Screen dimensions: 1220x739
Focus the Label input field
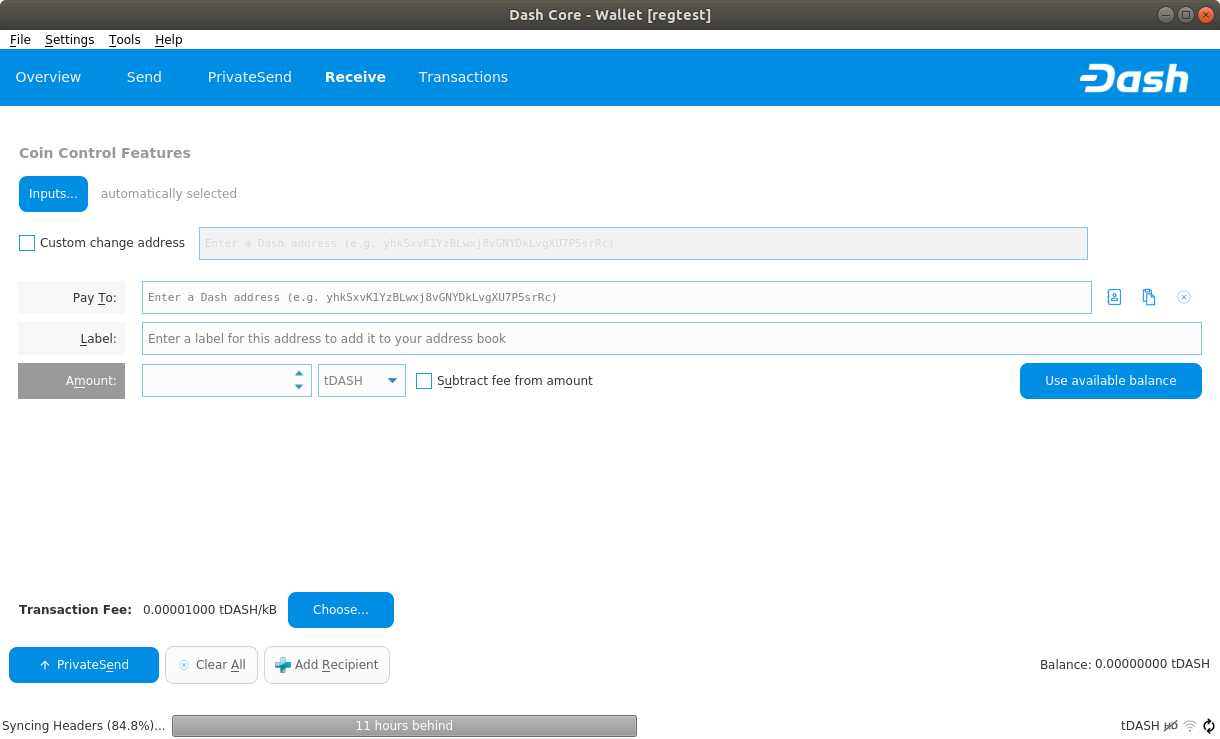coord(672,339)
